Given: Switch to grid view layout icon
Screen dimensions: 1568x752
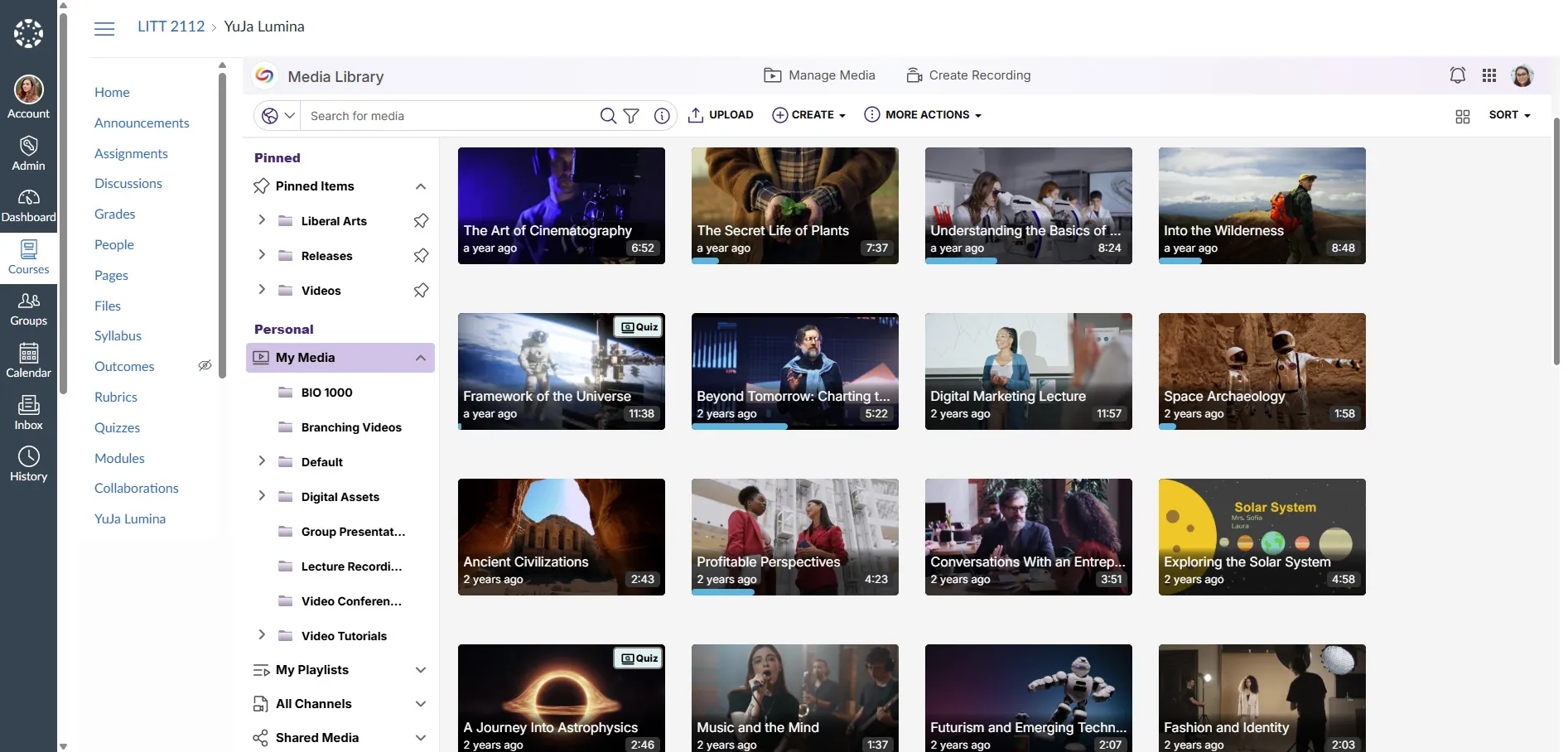Looking at the screenshot, I should click(1462, 117).
